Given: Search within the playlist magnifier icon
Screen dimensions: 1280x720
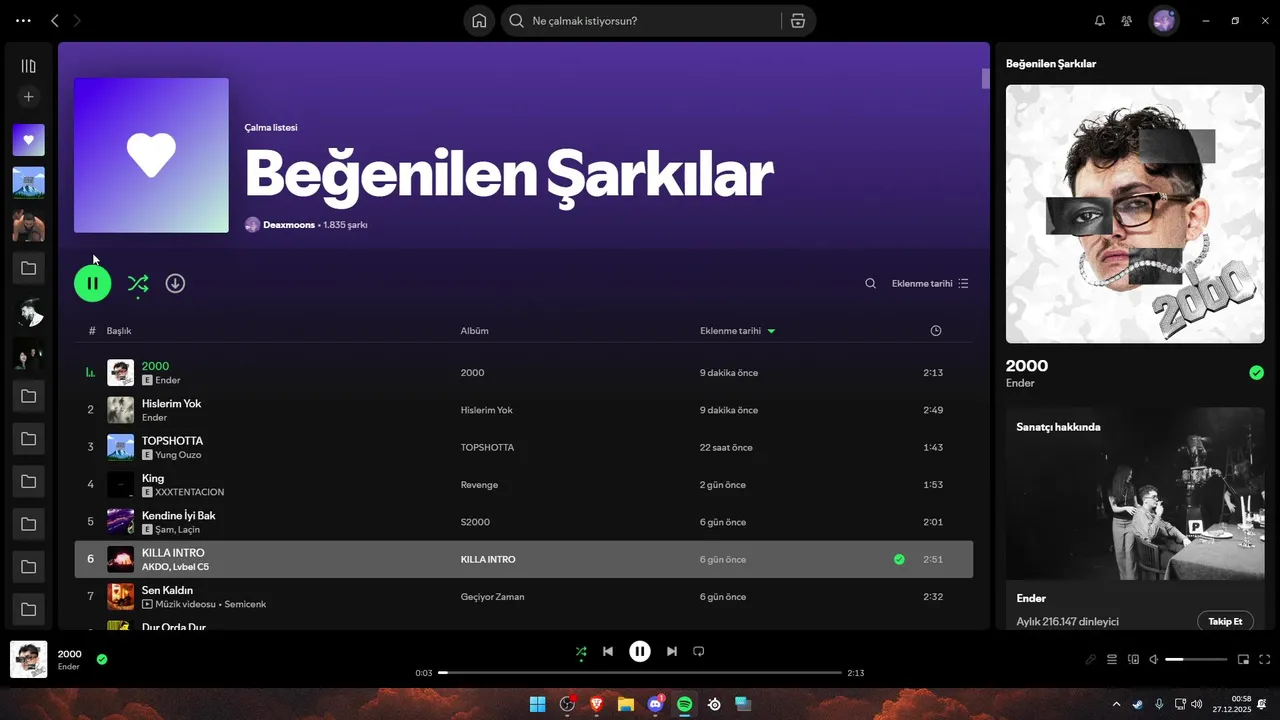Looking at the screenshot, I should tap(871, 283).
